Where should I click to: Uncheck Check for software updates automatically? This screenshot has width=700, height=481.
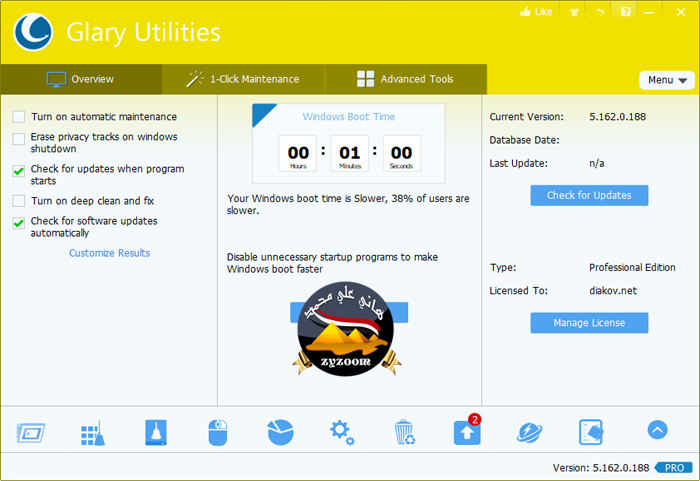pyautogui.click(x=19, y=223)
